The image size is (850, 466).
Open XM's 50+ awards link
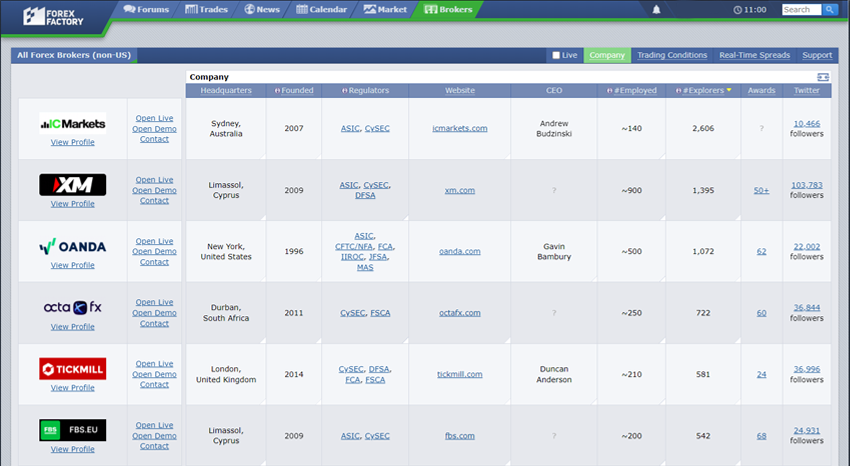pos(762,190)
